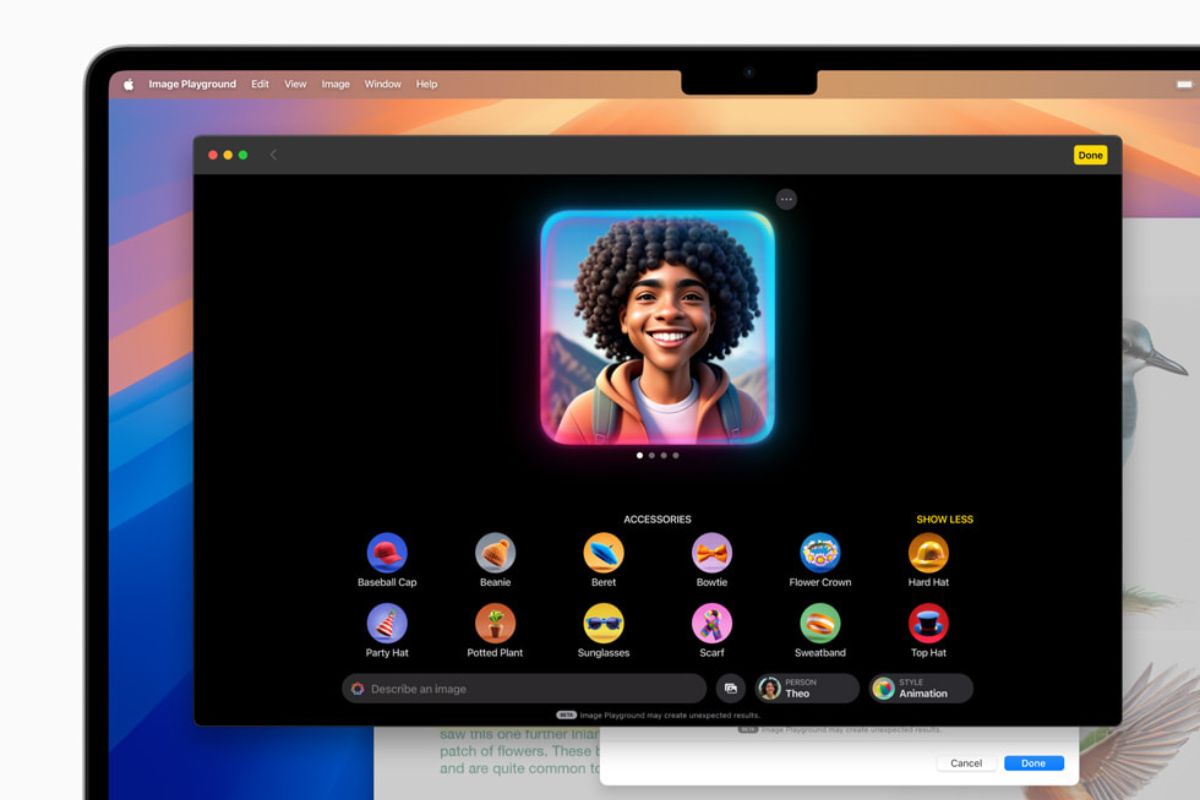
Task: Collapse accessories with SHOW LESS
Action: pyautogui.click(x=944, y=519)
